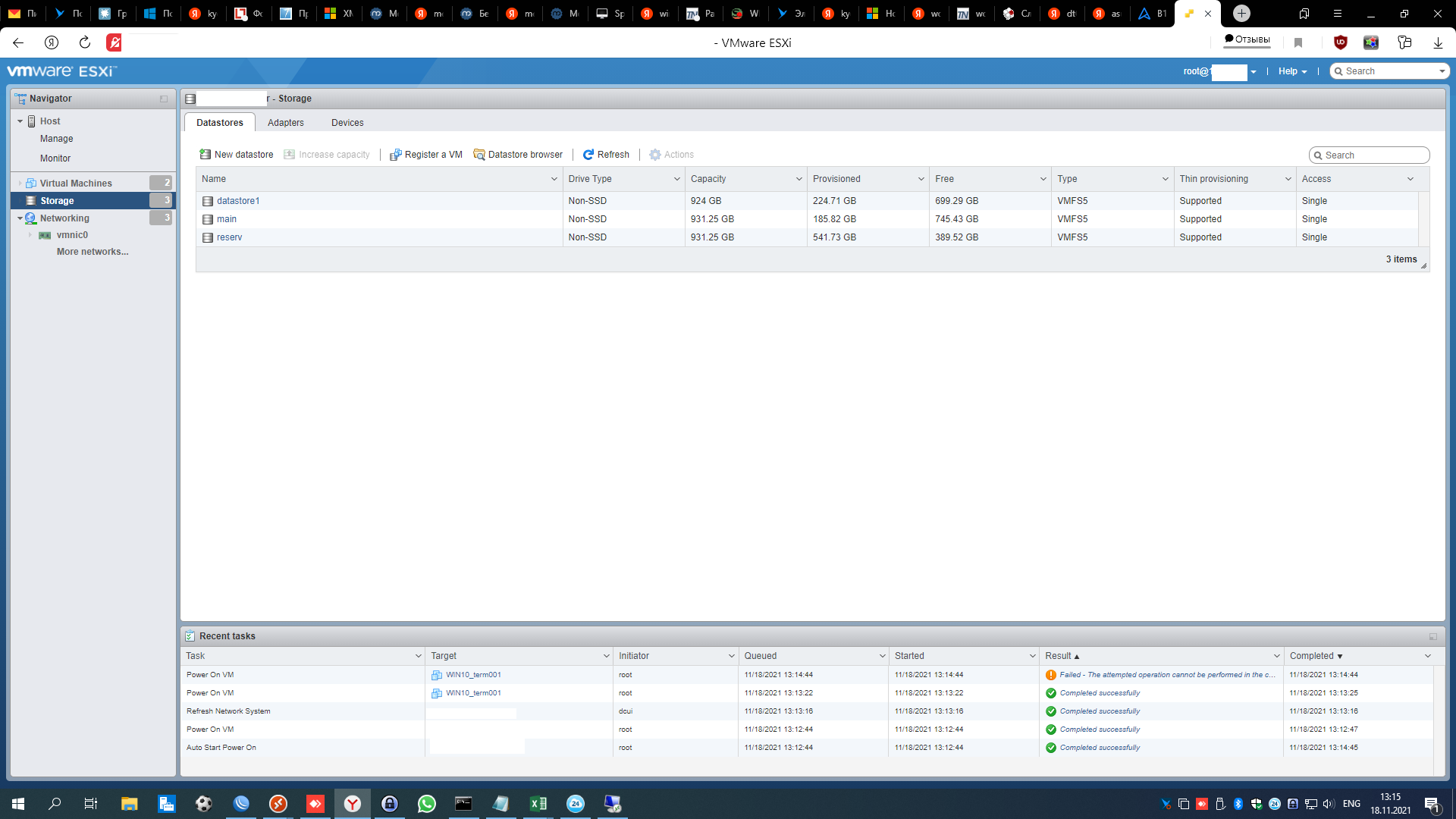Open Manage under Host
The width and height of the screenshot is (1456, 819).
tap(57, 139)
